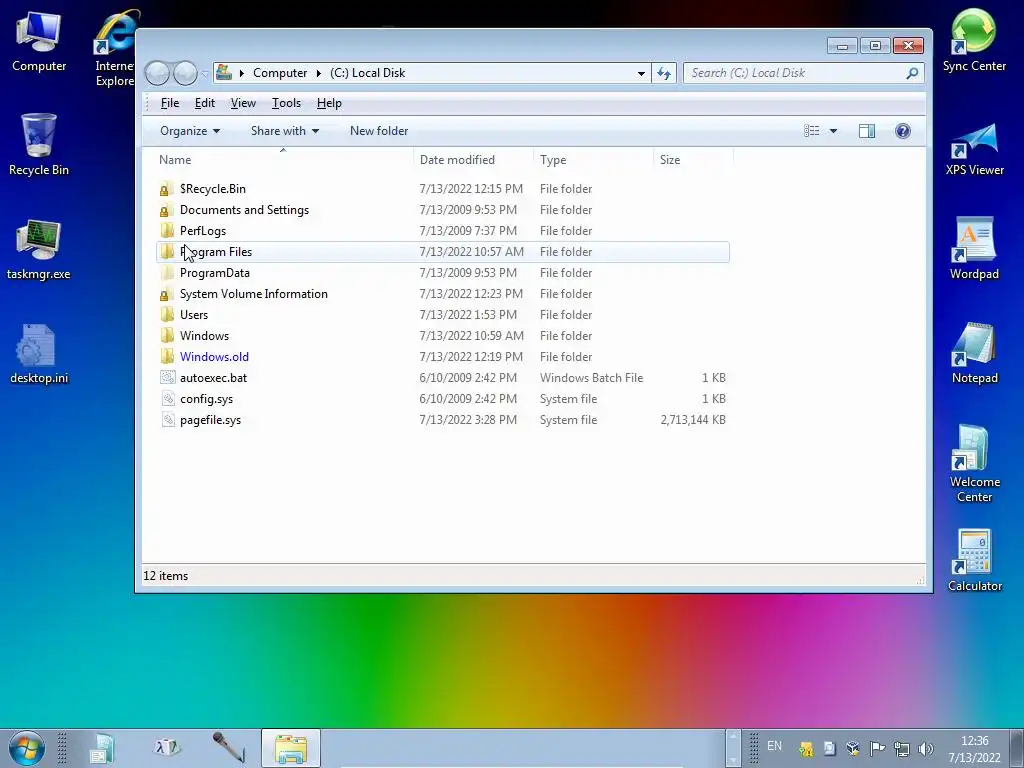Select the PerfLogs folder
This screenshot has height=768, width=1024.
click(443, 231)
